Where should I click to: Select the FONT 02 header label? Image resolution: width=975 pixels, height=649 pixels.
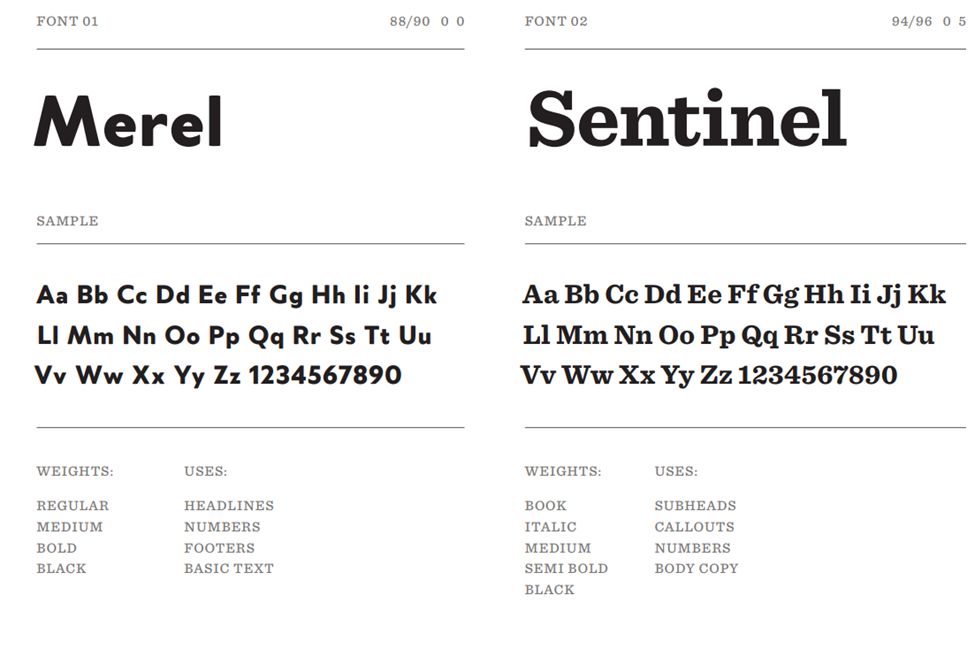(556, 21)
